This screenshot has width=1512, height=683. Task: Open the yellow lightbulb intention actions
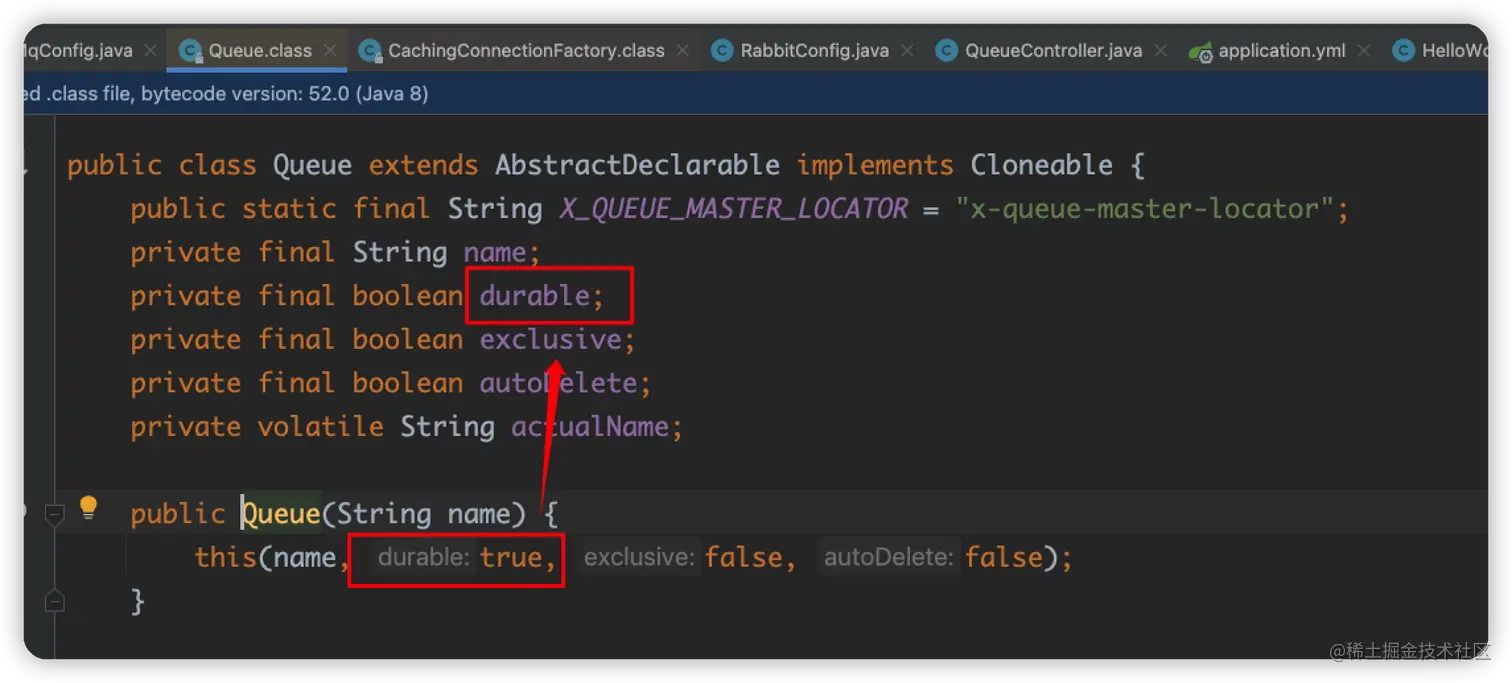(89, 508)
